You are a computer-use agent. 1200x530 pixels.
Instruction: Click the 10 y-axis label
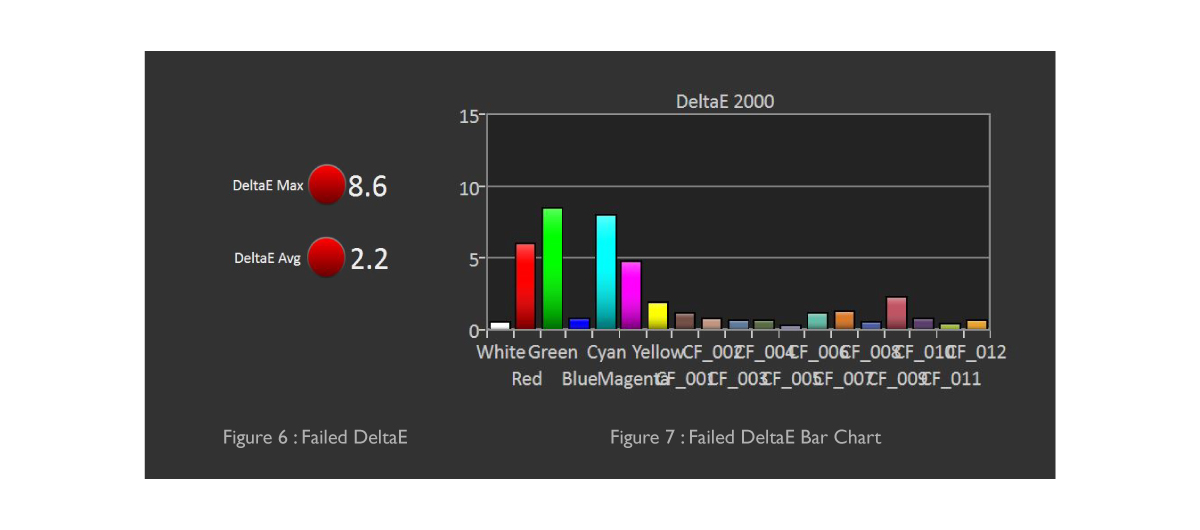click(470, 187)
